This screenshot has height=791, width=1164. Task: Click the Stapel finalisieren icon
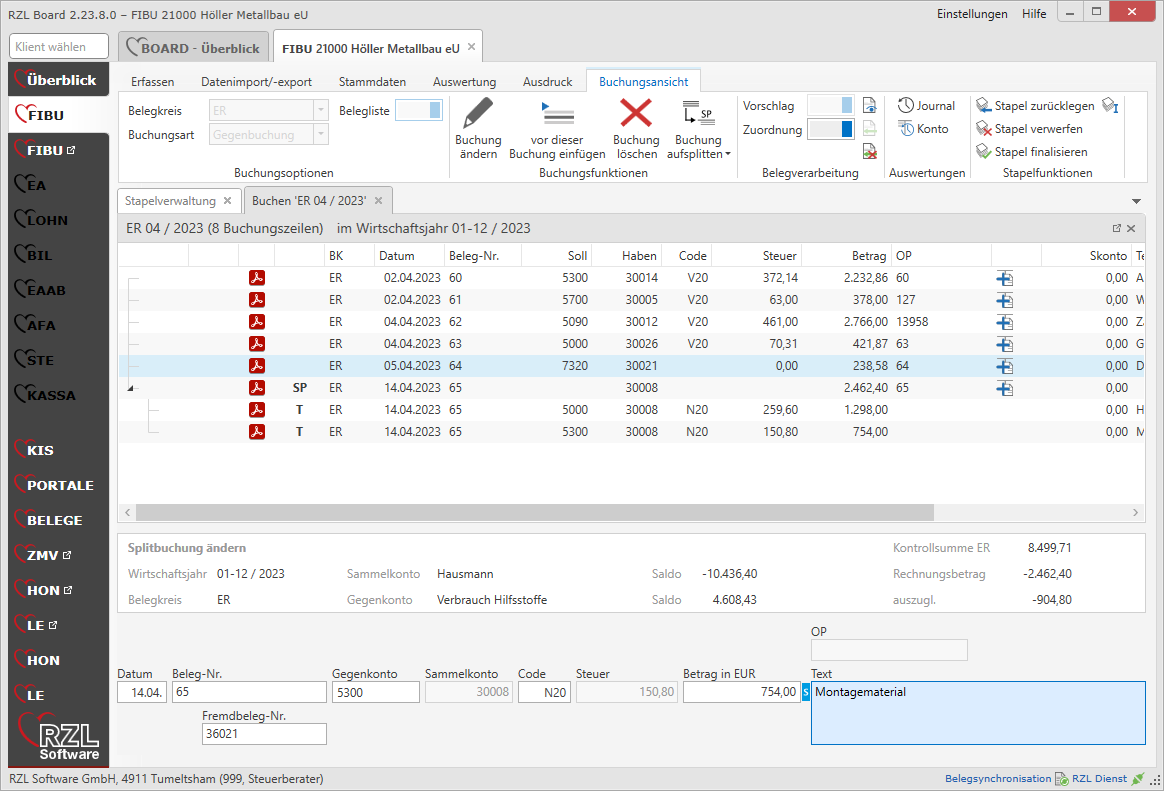(x=984, y=152)
